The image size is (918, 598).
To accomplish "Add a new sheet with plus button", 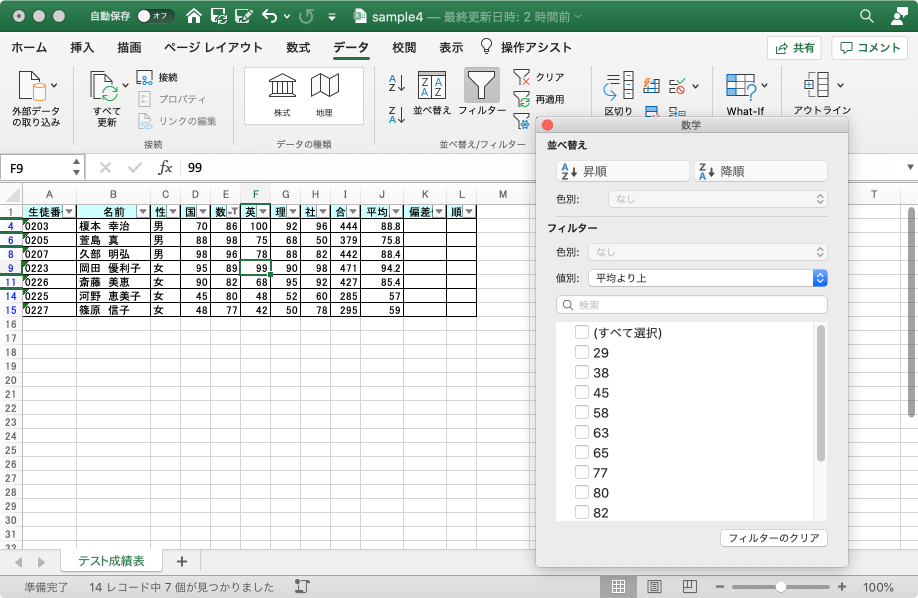I will (x=181, y=561).
